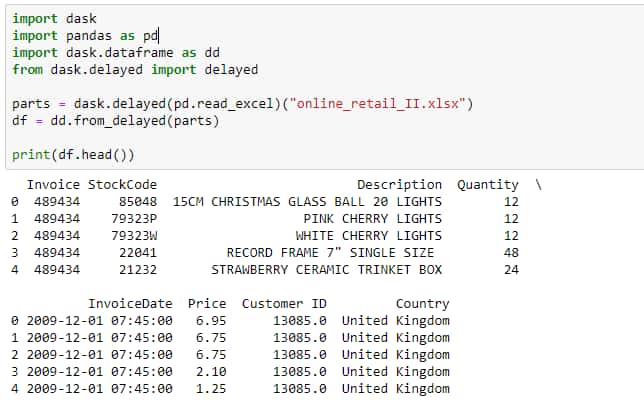Click the 'StockCode' column header in output
The height and width of the screenshot is (400, 644).
point(122,185)
